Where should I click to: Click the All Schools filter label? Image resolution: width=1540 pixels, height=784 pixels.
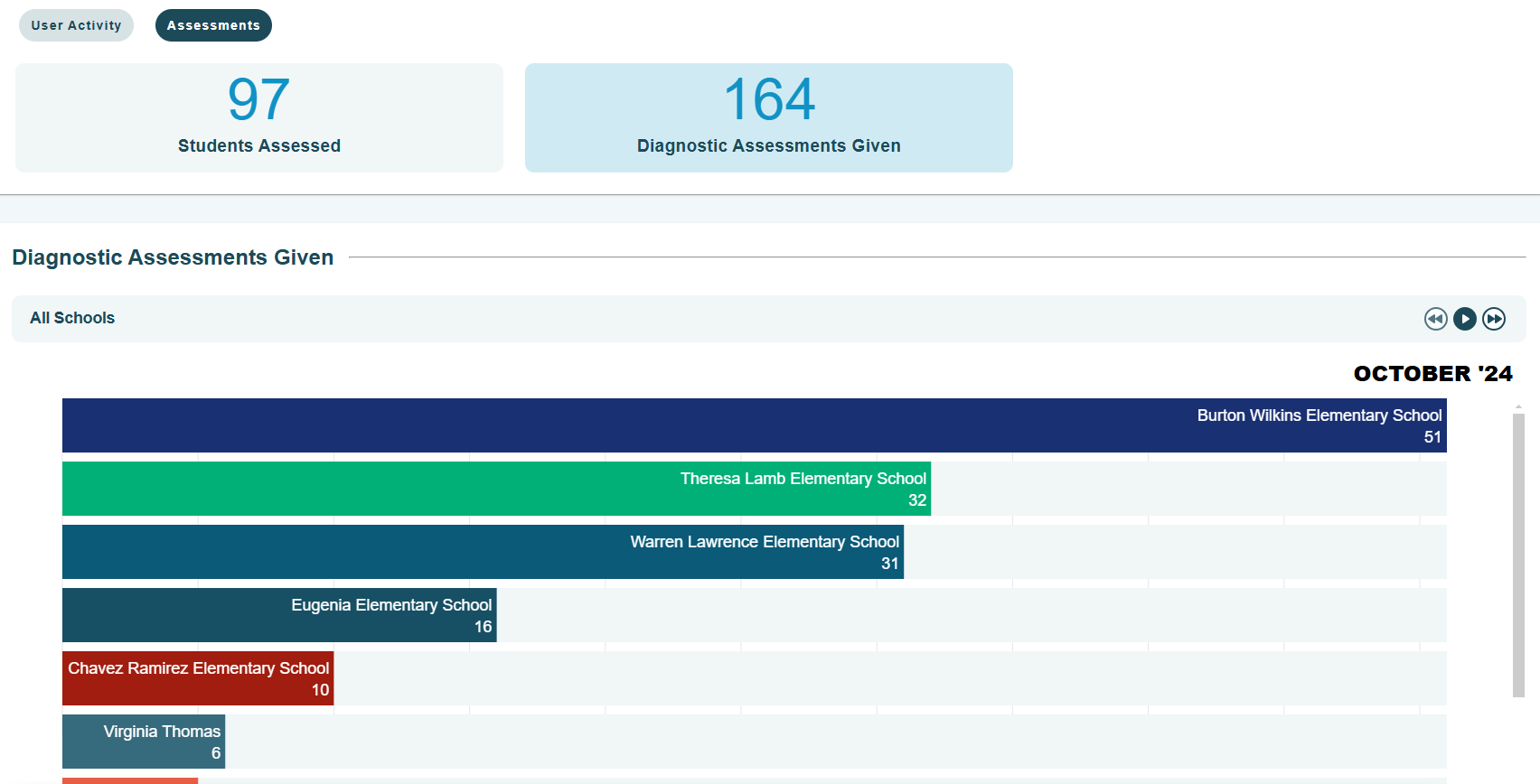coord(72,318)
